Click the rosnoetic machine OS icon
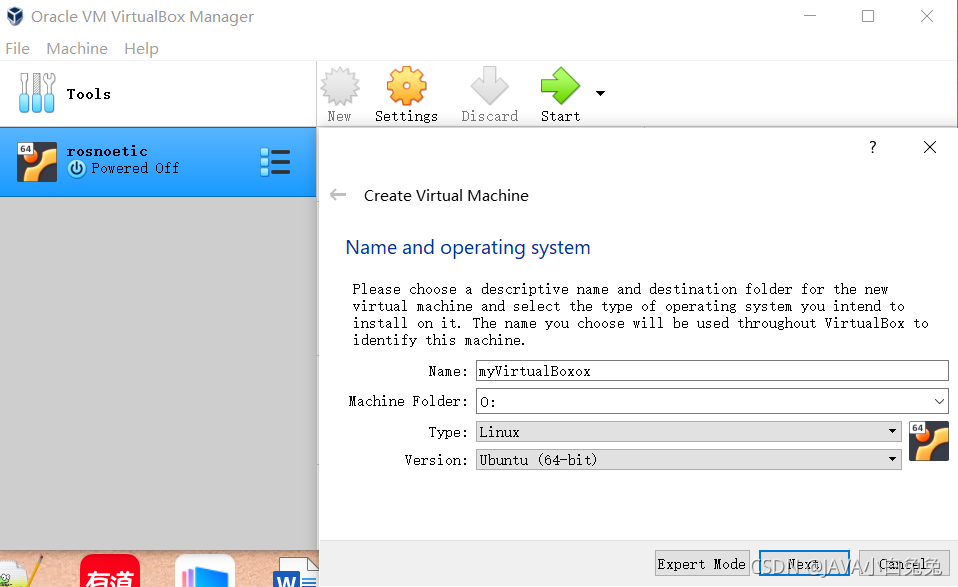The height and width of the screenshot is (587, 958). [x=37, y=162]
